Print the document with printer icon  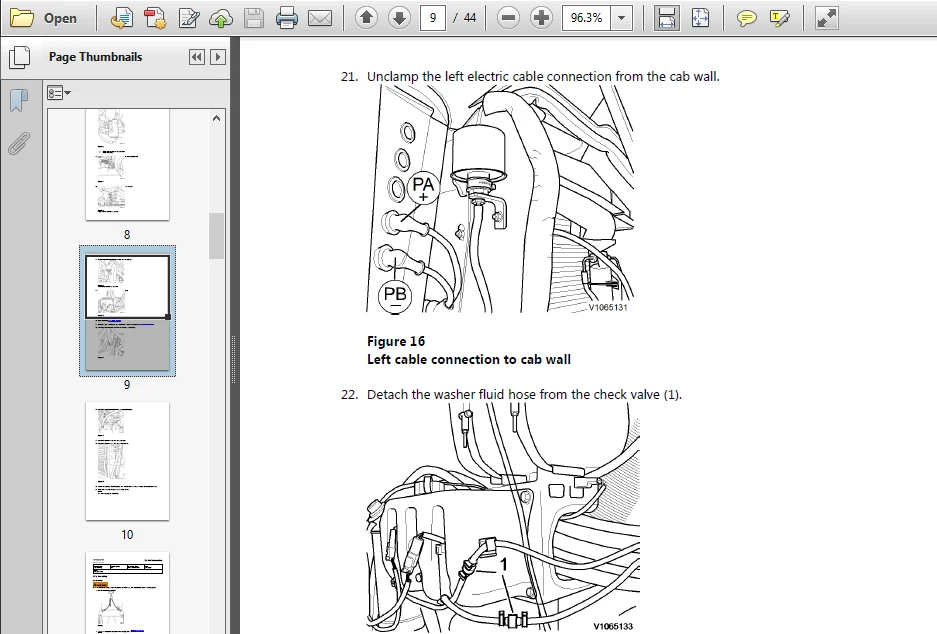[x=287, y=18]
